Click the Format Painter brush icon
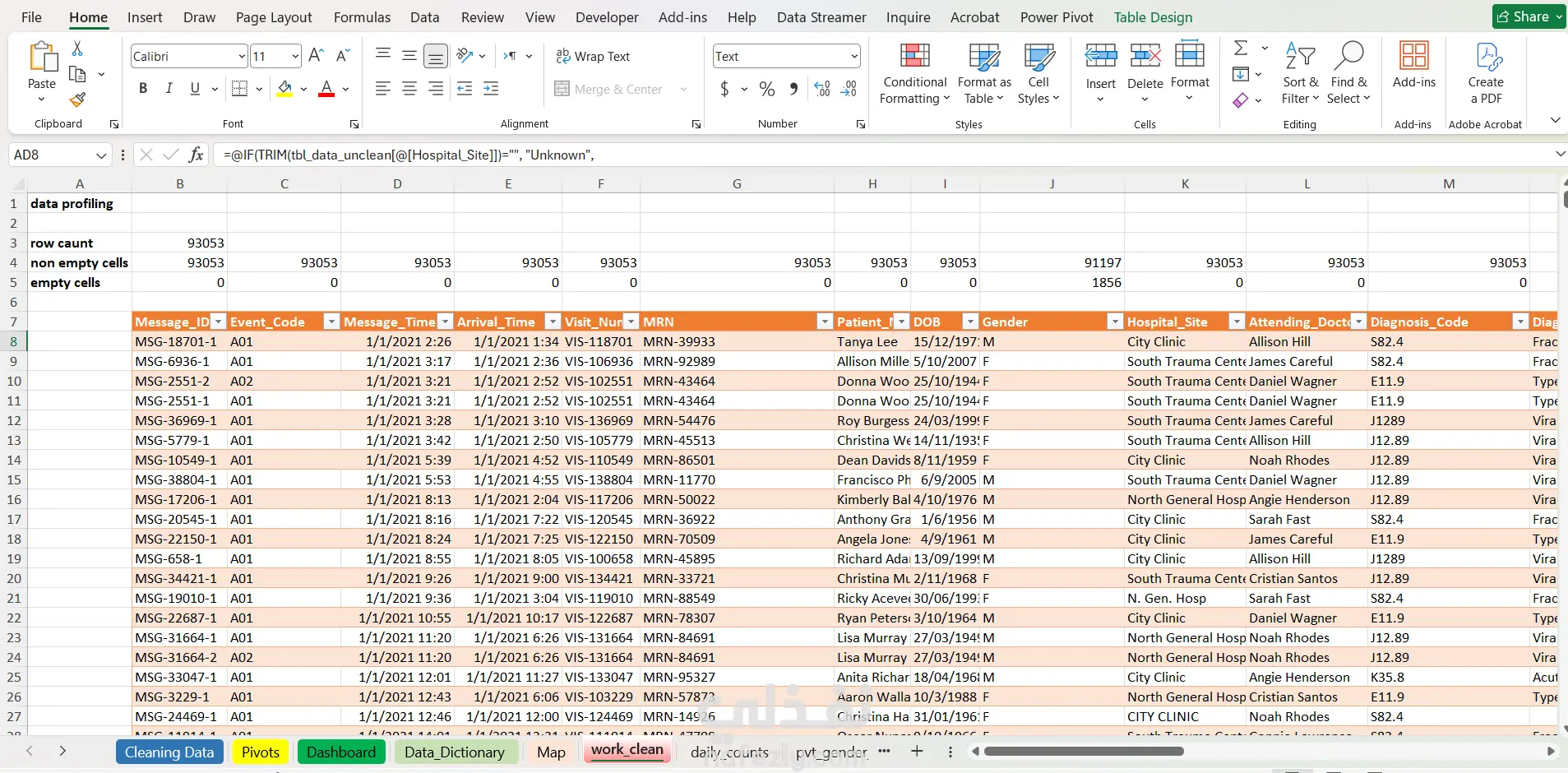The image size is (1568, 773). coord(77,100)
